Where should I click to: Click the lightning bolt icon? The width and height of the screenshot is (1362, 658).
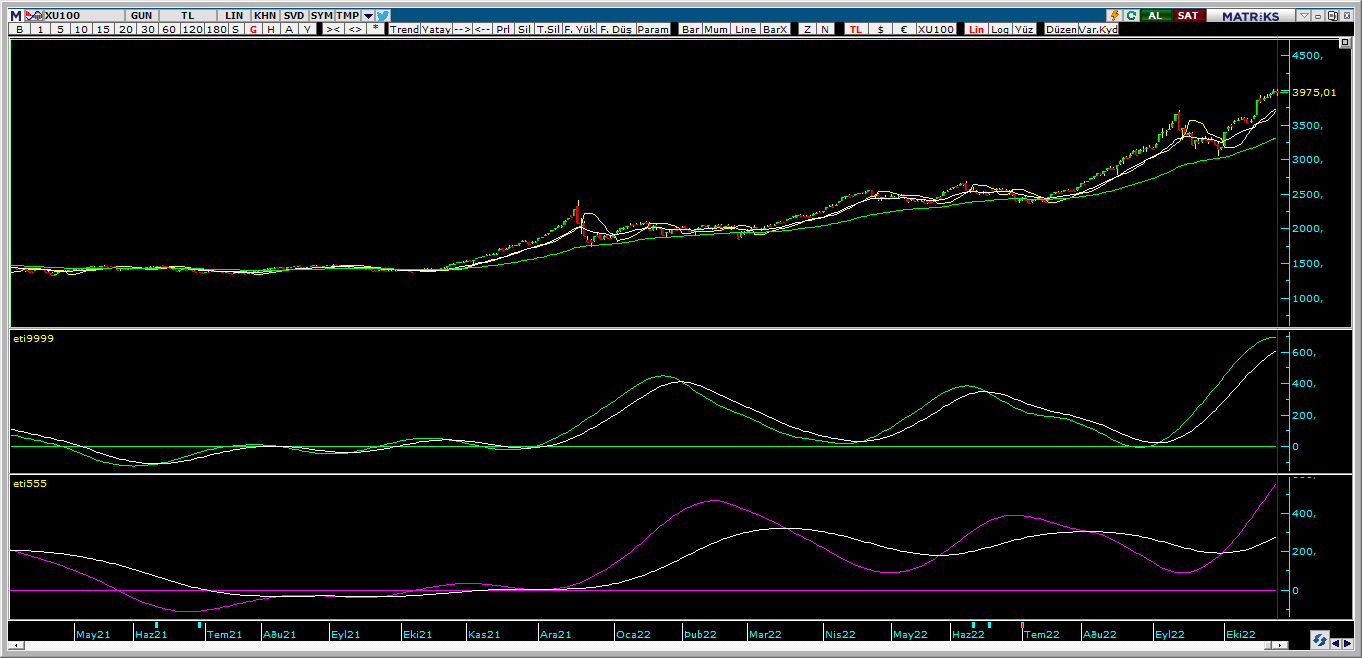click(x=1115, y=16)
